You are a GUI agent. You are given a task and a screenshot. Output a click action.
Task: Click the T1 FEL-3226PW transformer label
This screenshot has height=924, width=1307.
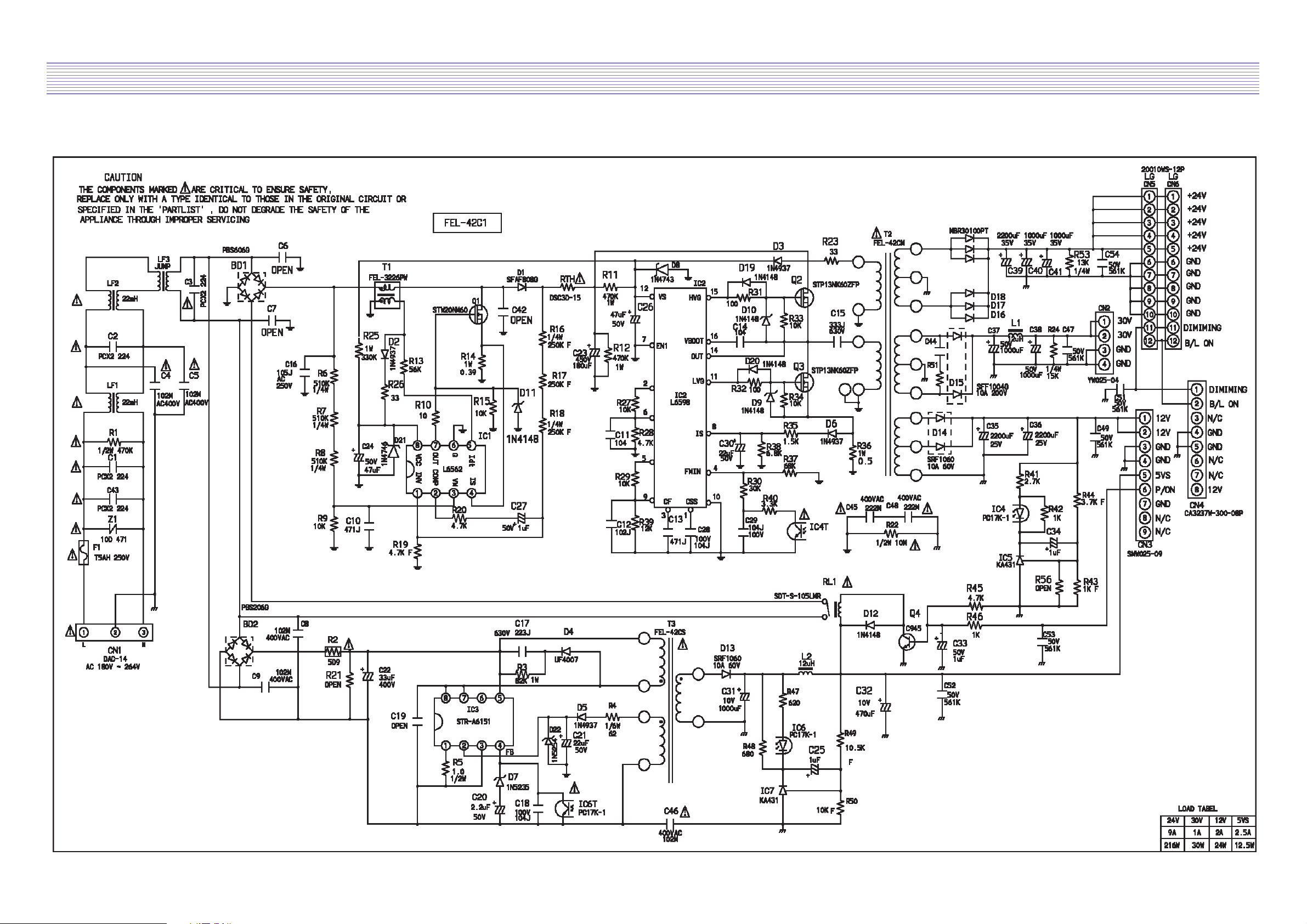point(388,272)
